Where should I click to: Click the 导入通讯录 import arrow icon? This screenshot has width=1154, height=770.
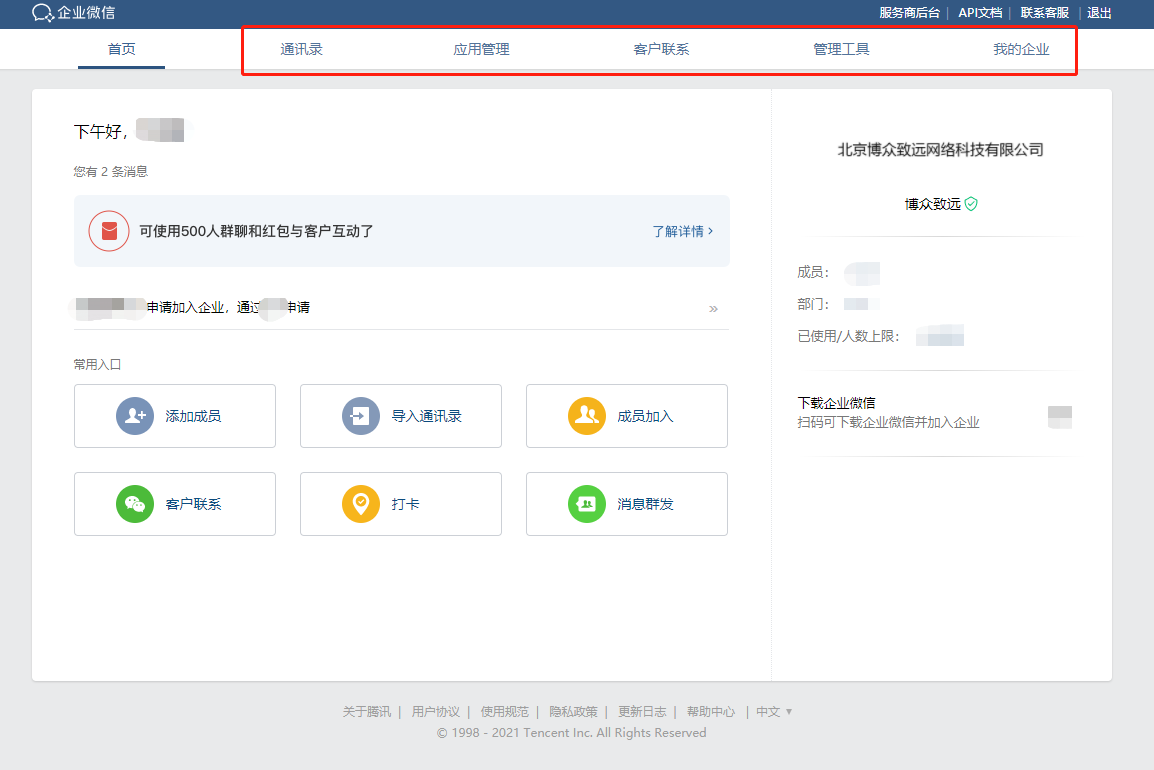pos(361,416)
